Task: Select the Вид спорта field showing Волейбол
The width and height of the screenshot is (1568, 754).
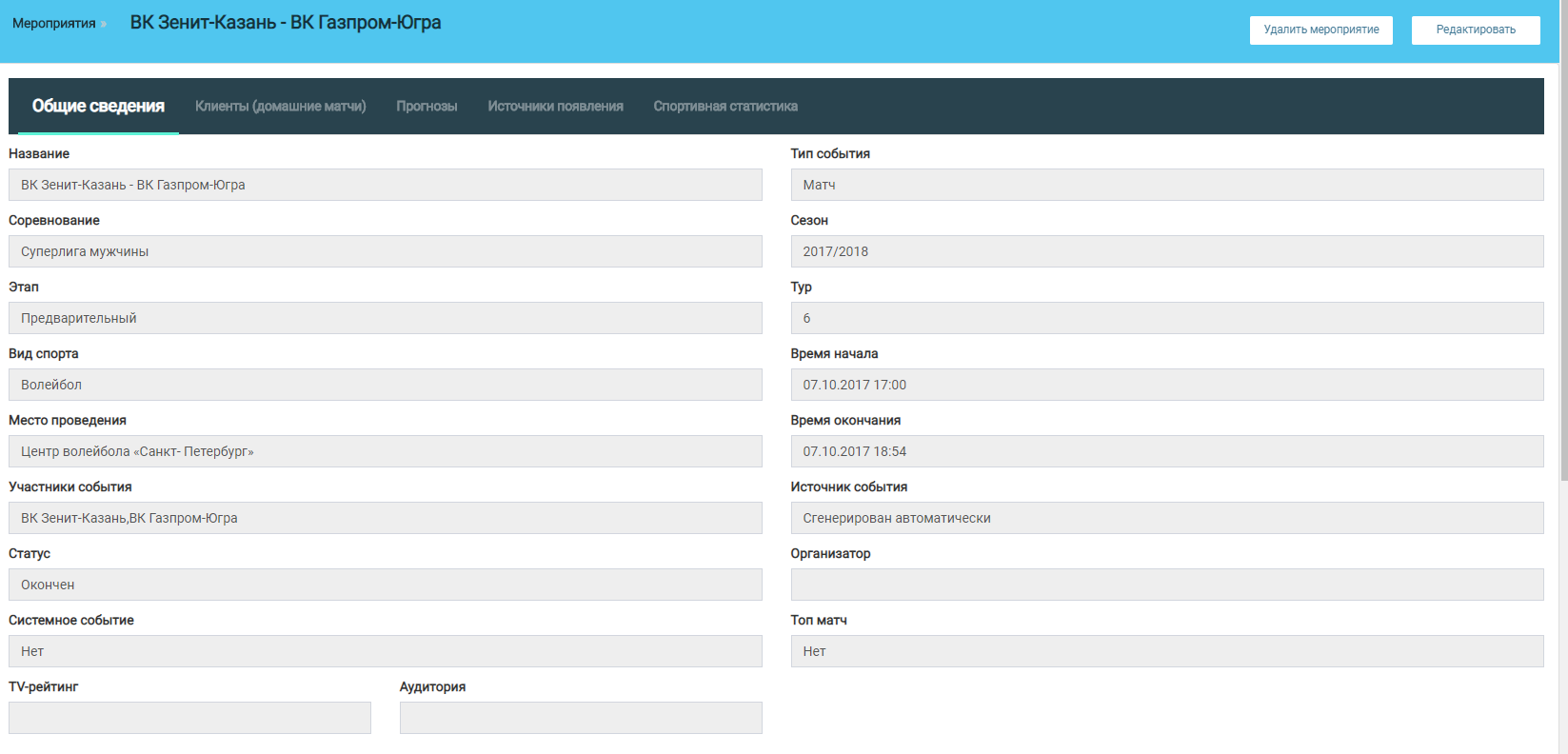Action: 385,385
